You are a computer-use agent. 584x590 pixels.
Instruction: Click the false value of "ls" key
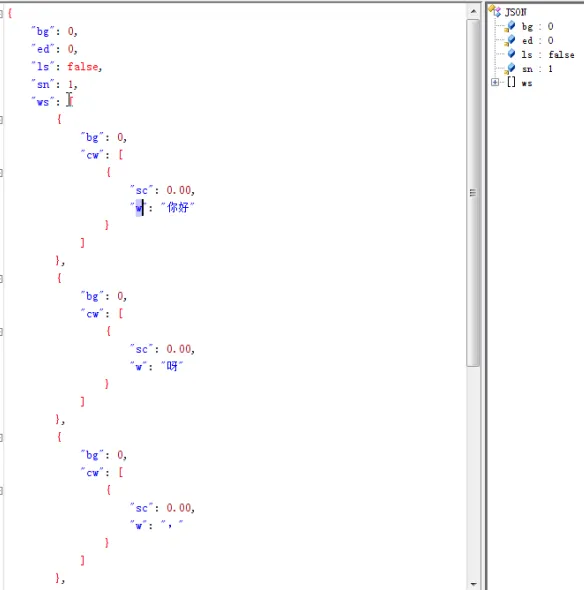83,67
